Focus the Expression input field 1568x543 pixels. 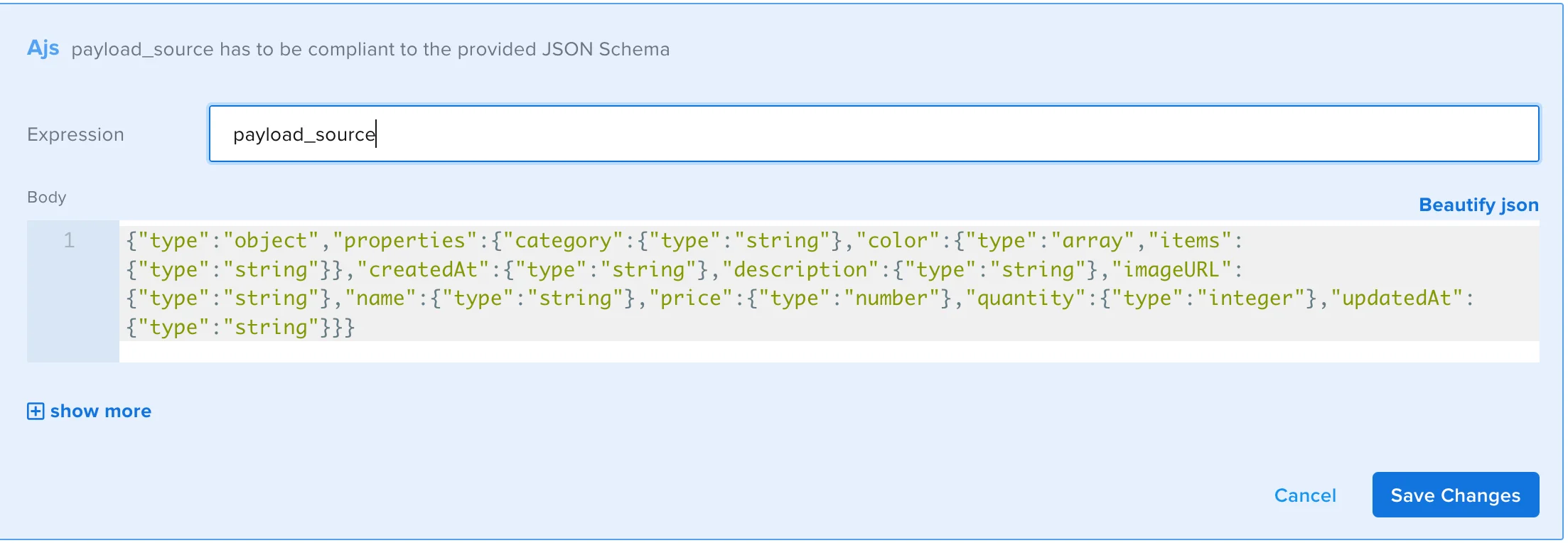coord(874,134)
